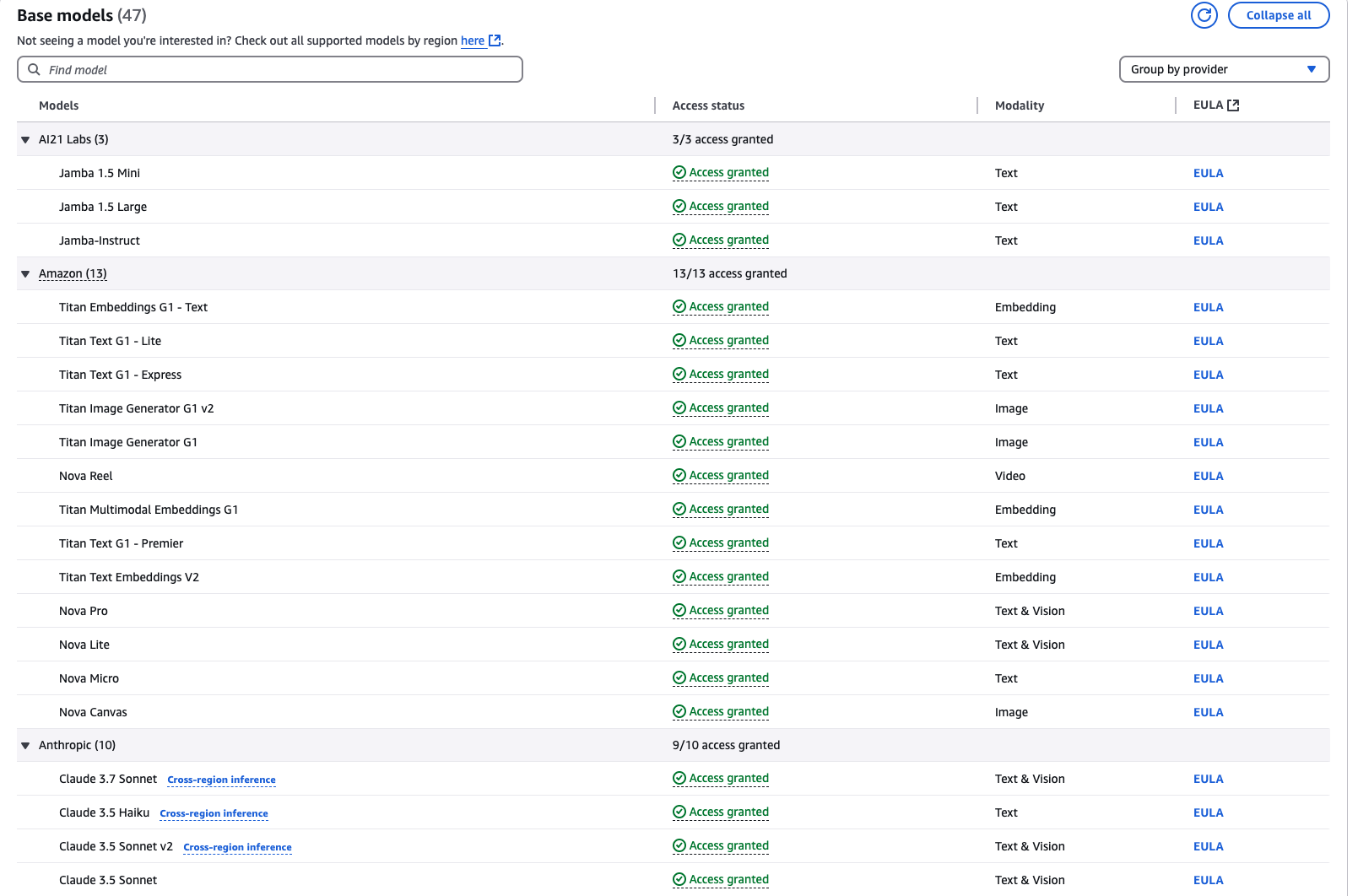This screenshot has width=1358, height=896.
Task: Focus the Find model search field
Action: (x=270, y=69)
